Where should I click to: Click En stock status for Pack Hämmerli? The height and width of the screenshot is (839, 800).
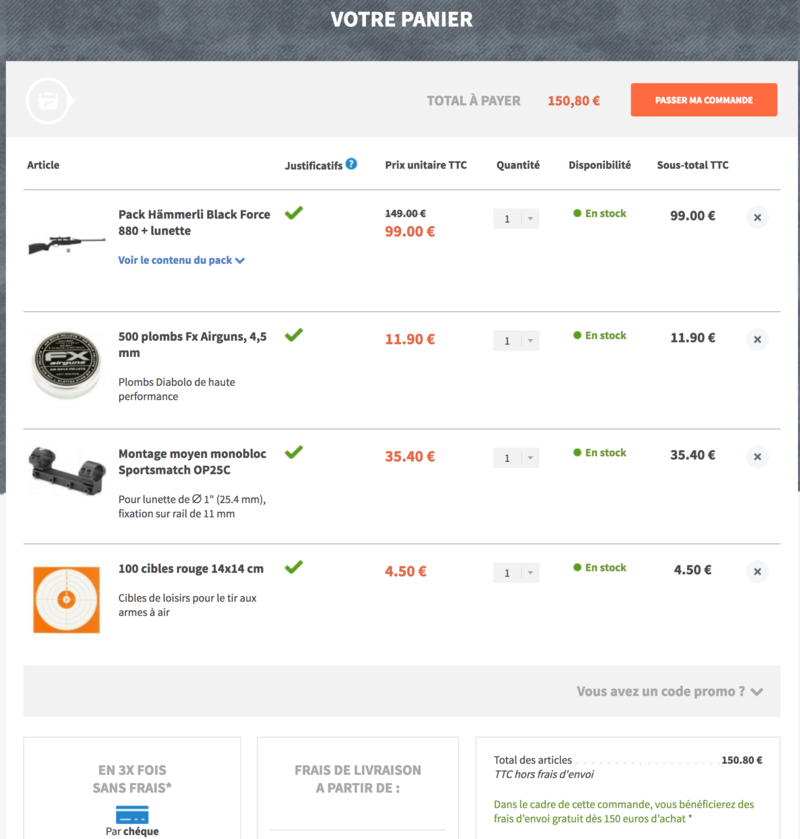tap(599, 213)
